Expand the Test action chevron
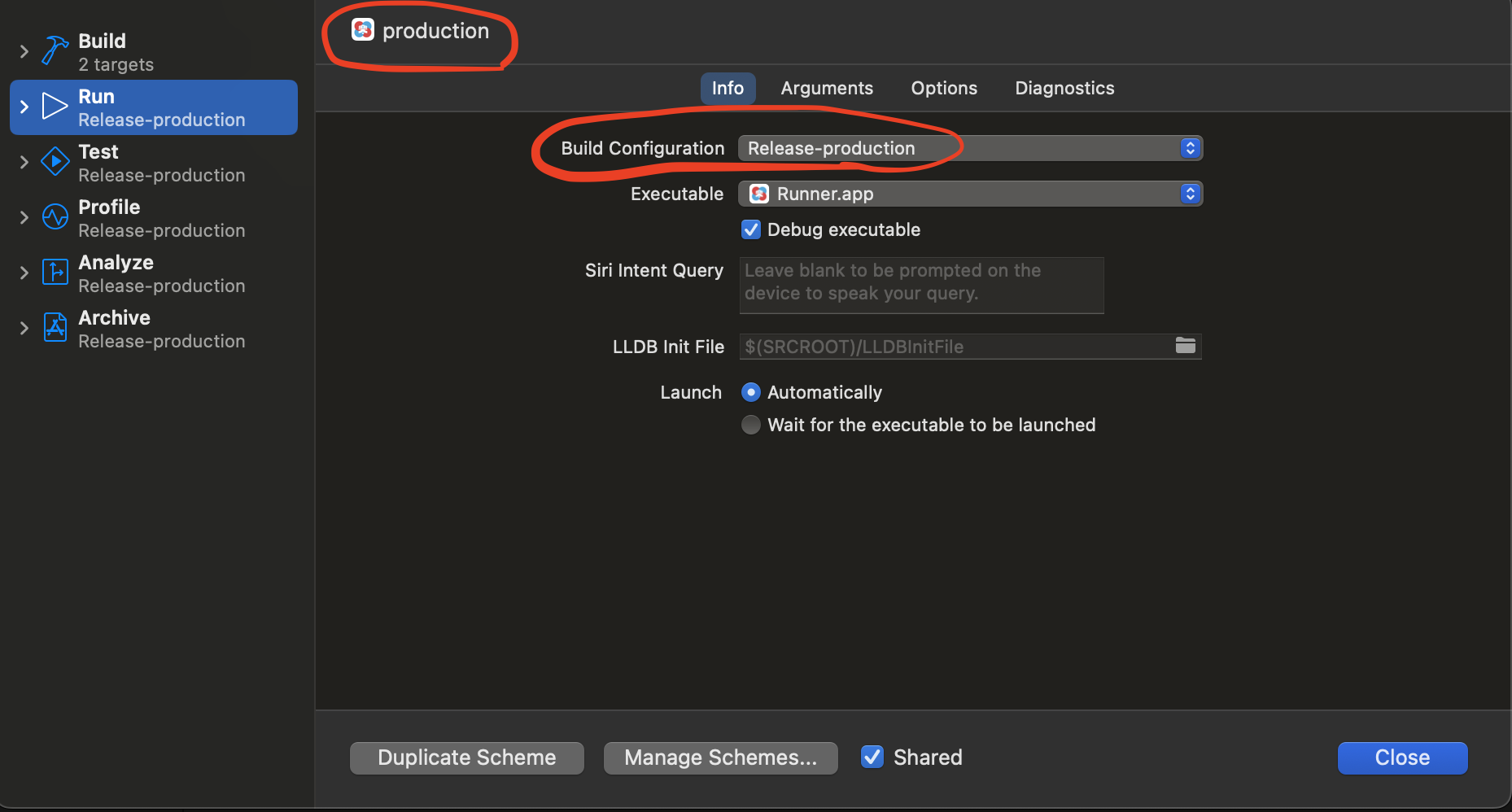 [x=24, y=162]
